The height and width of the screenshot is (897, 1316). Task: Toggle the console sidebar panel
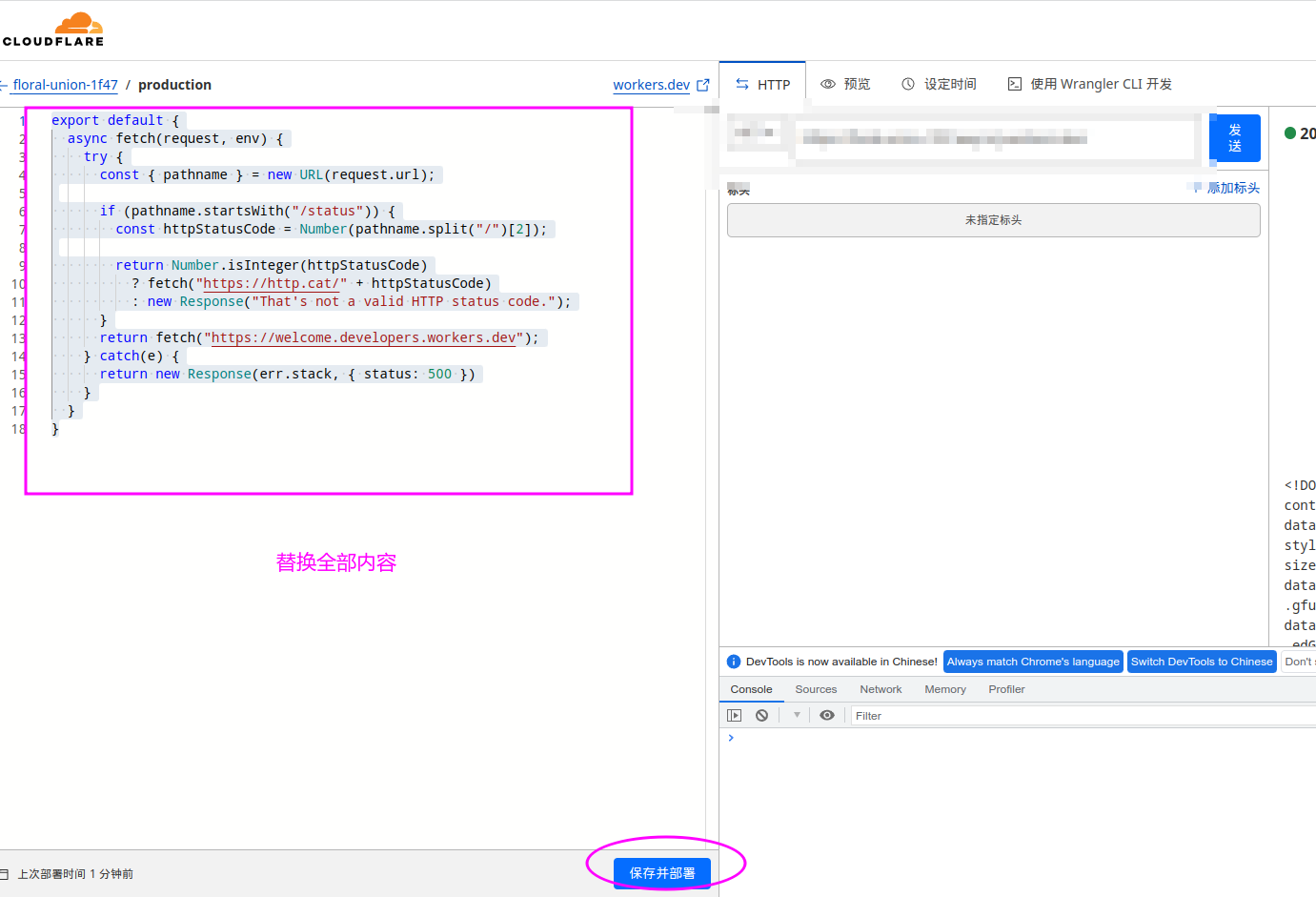pos(734,715)
